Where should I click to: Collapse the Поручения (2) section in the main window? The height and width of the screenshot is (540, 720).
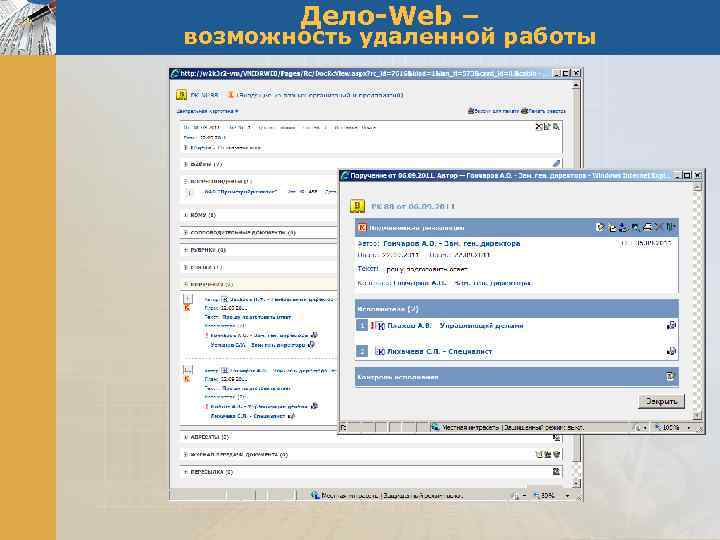point(186,284)
